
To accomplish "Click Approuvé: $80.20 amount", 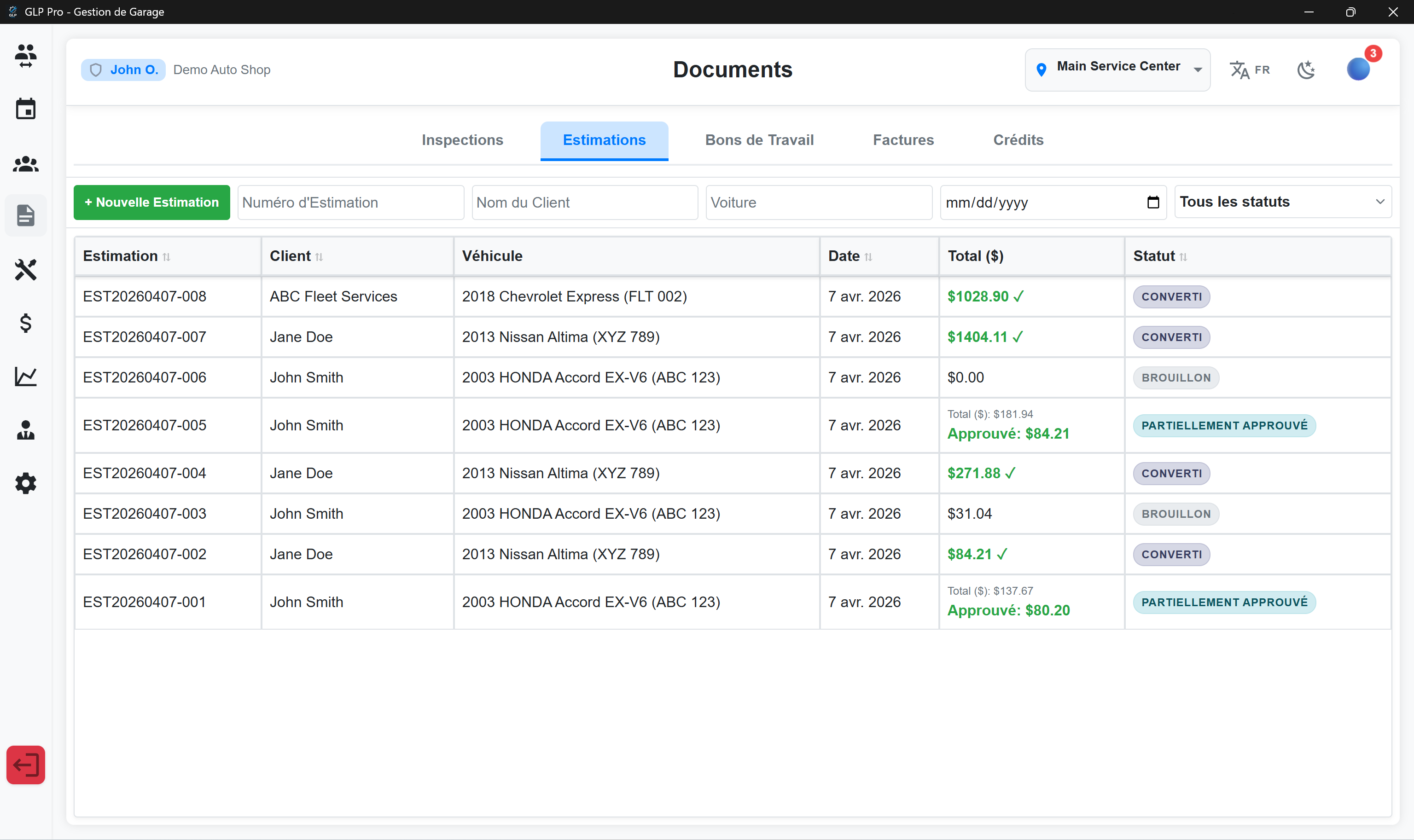I will pyautogui.click(x=1008, y=610).
